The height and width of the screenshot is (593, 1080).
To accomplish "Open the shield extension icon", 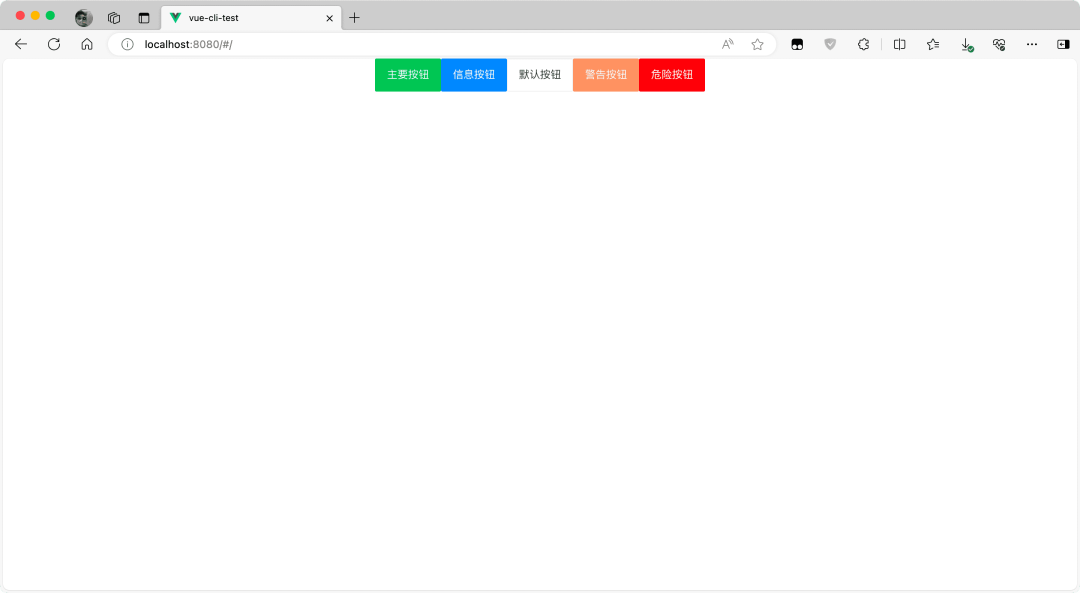I will point(830,44).
